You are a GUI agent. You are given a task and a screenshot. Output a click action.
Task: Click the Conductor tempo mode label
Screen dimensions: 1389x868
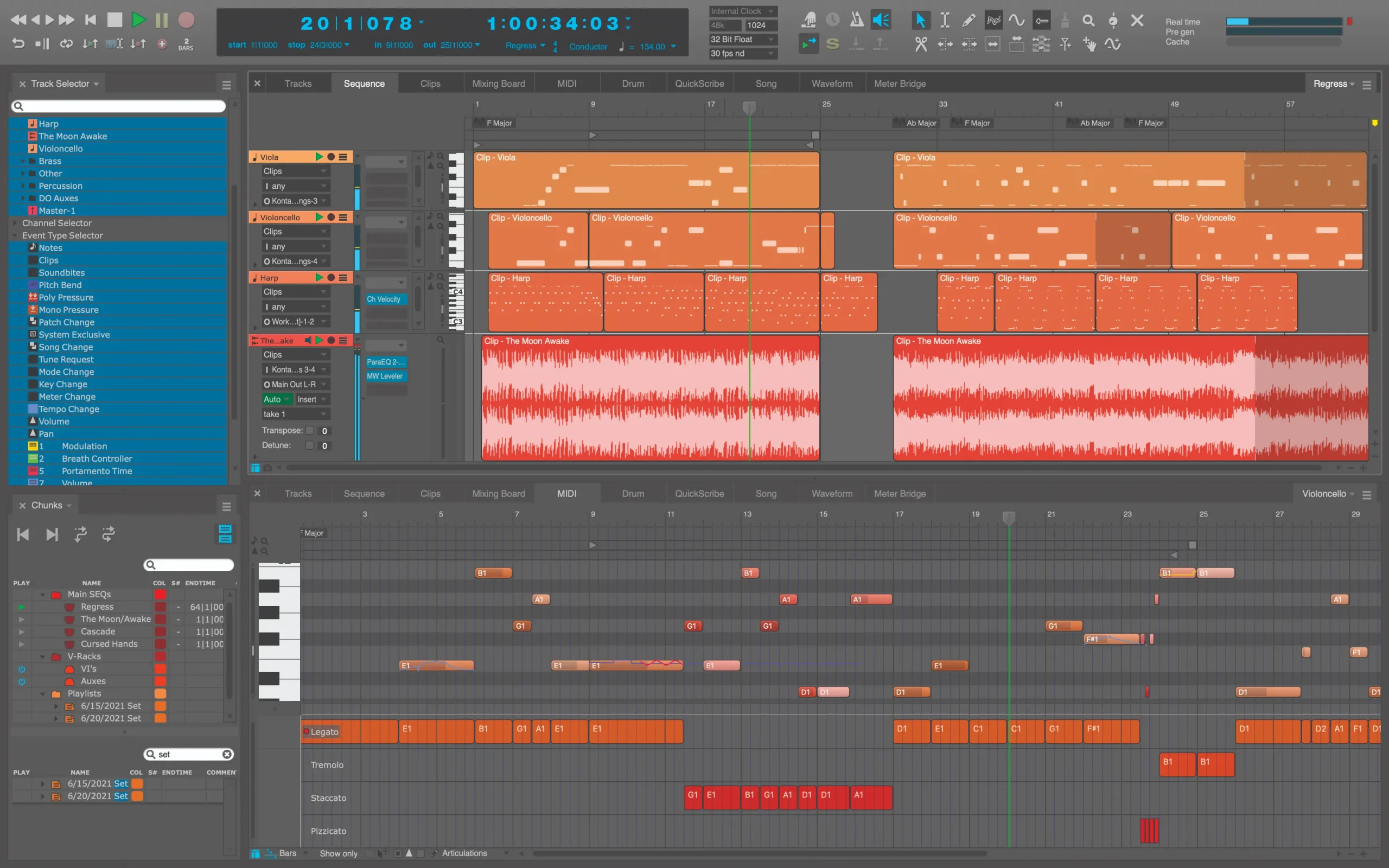[588, 47]
